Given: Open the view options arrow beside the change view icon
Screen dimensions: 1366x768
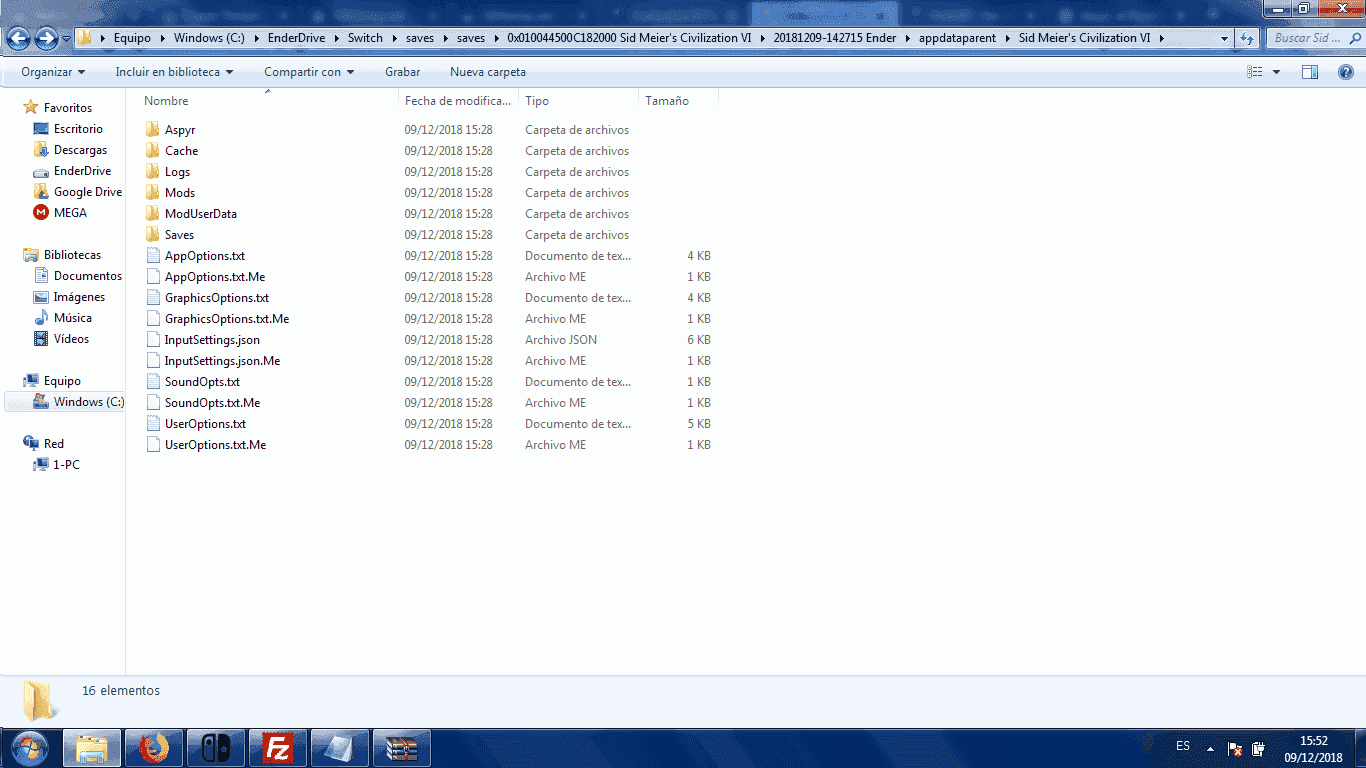Looking at the screenshot, I should click(x=1276, y=72).
